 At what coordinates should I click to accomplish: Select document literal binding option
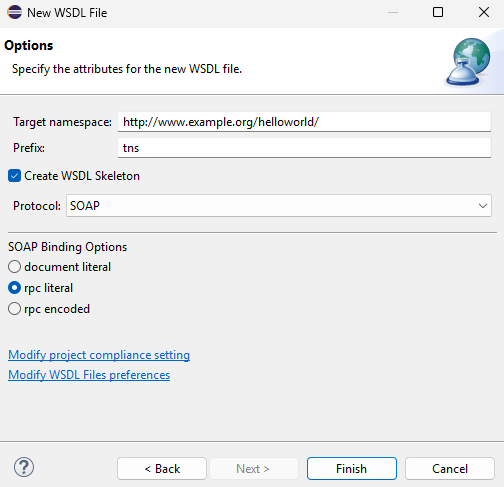tap(14, 267)
